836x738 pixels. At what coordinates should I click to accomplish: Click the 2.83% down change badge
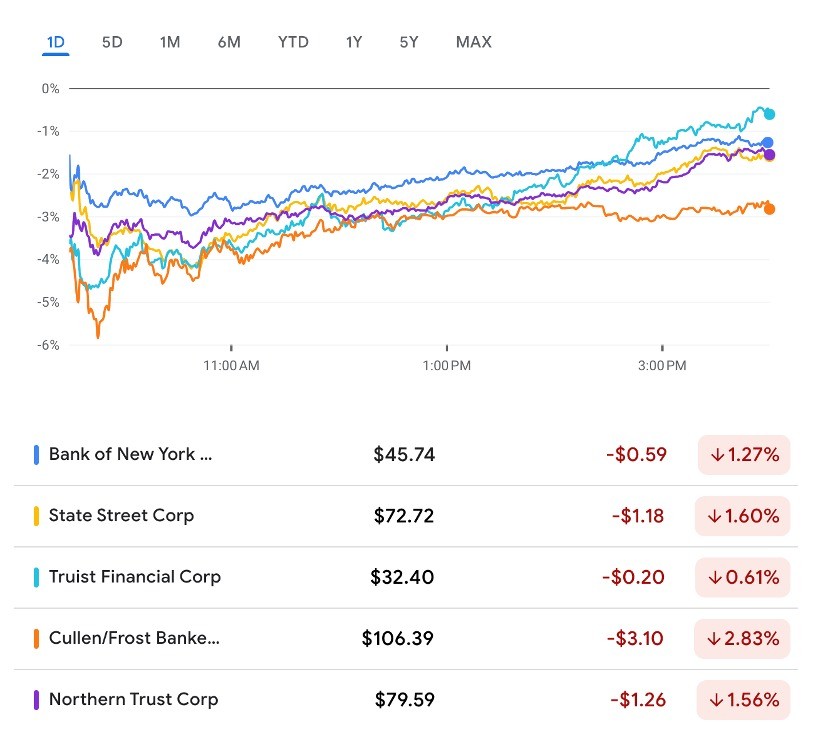click(744, 638)
